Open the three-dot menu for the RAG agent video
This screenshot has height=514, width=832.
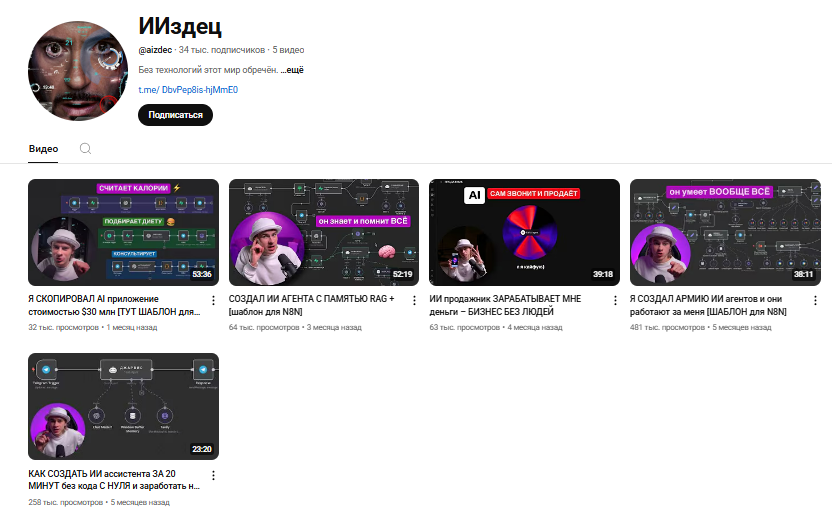tap(413, 300)
